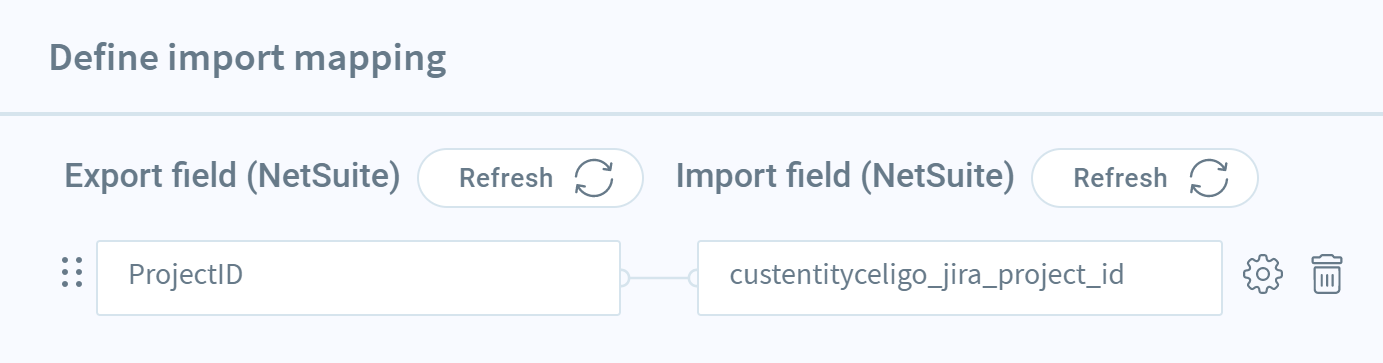Click the Export field (NetSuite) label

pyautogui.click(x=232, y=177)
